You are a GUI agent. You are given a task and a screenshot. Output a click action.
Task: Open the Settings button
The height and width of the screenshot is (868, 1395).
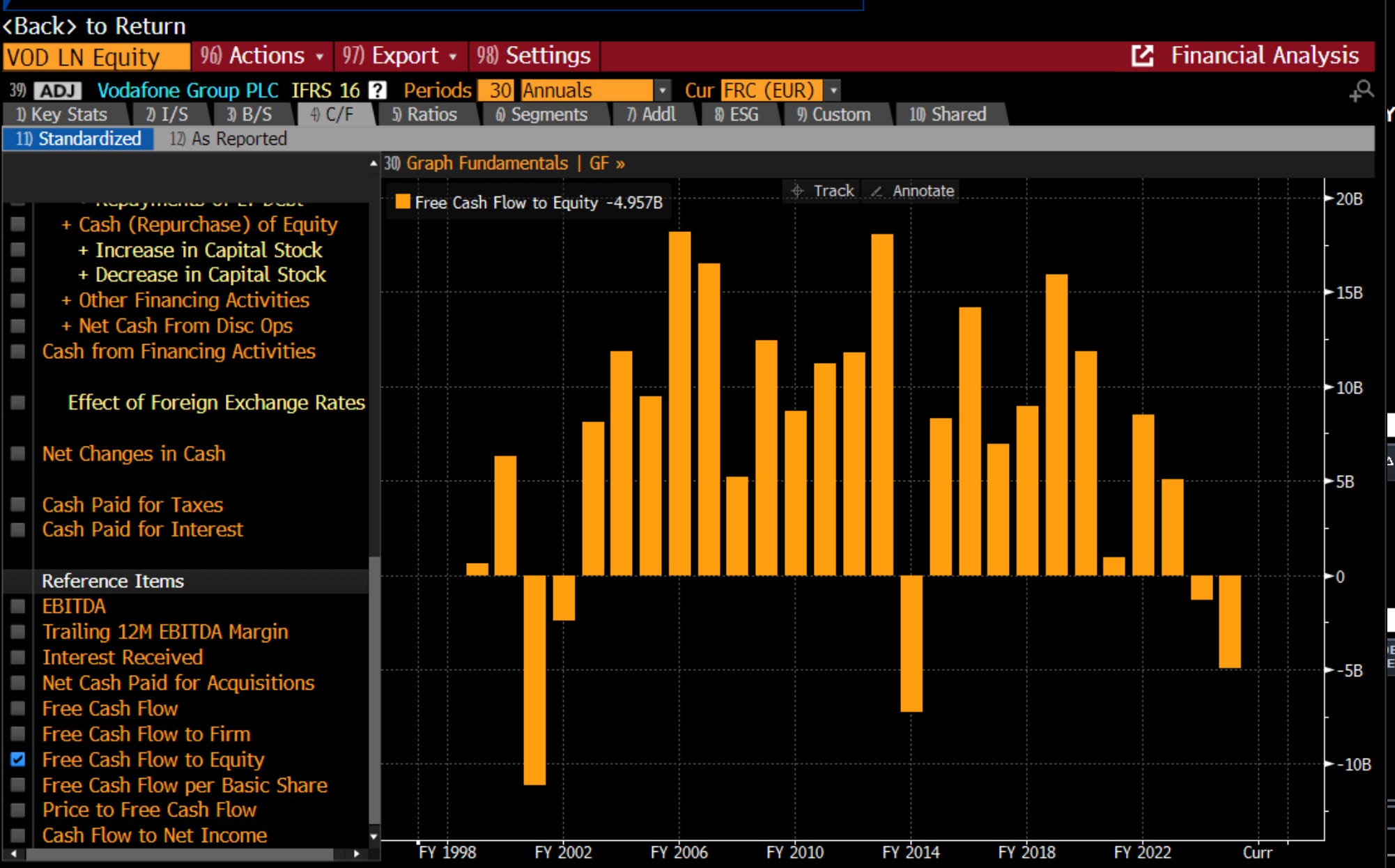[x=534, y=56]
